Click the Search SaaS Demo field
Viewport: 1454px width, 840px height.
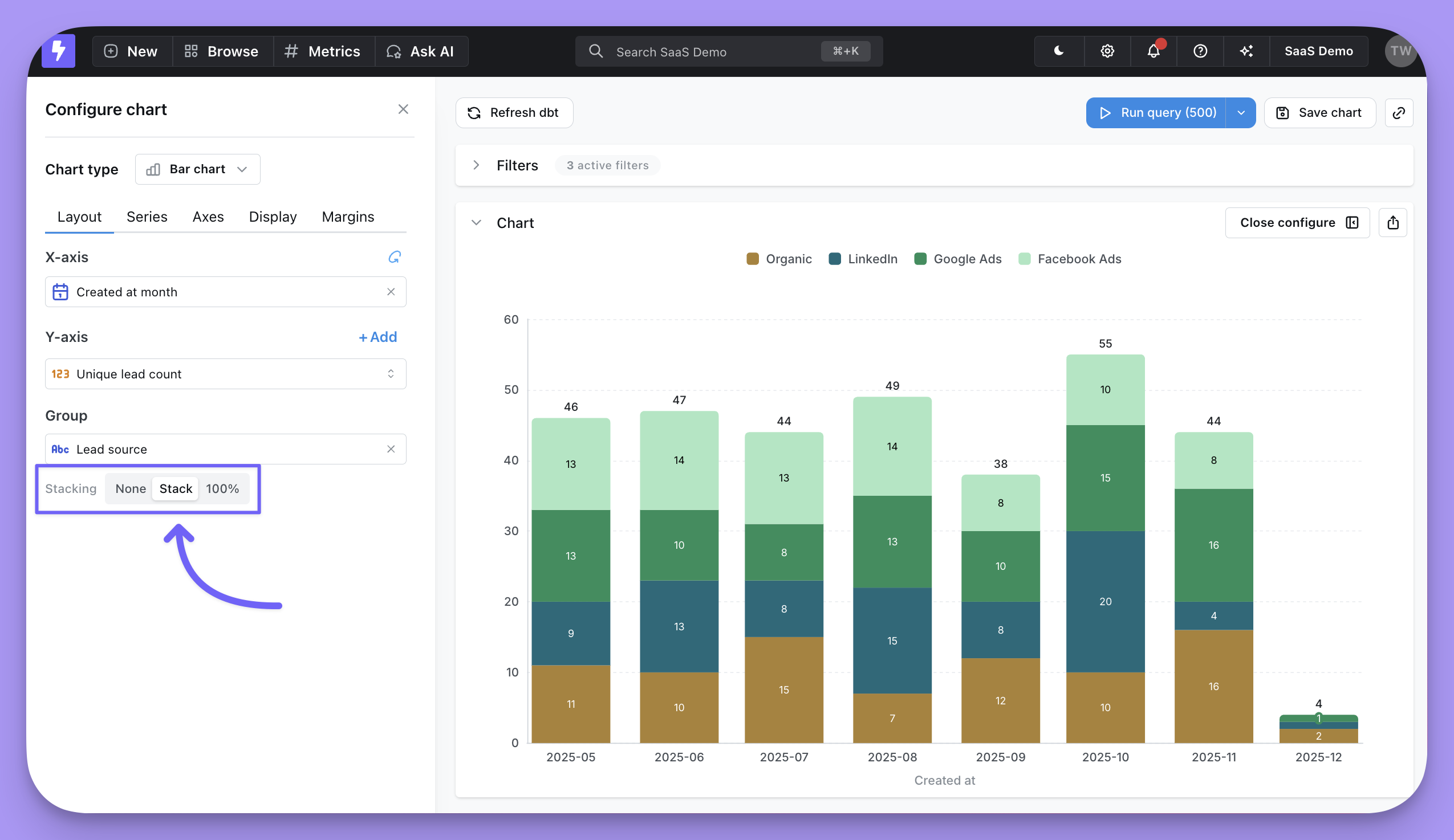point(729,51)
